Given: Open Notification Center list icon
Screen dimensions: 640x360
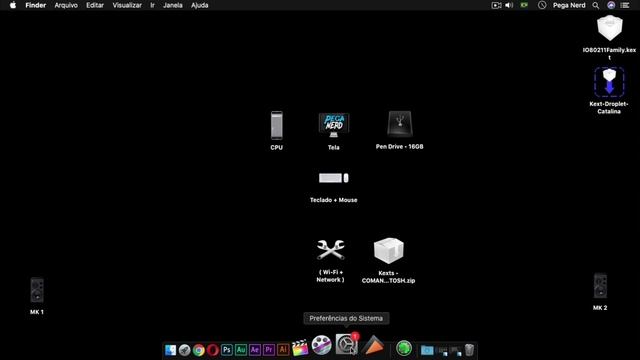Looking at the screenshot, I should pos(625,5).
